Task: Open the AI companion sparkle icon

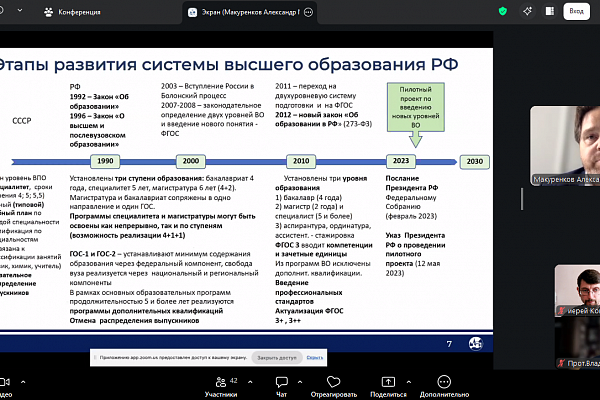Action: 527,11
